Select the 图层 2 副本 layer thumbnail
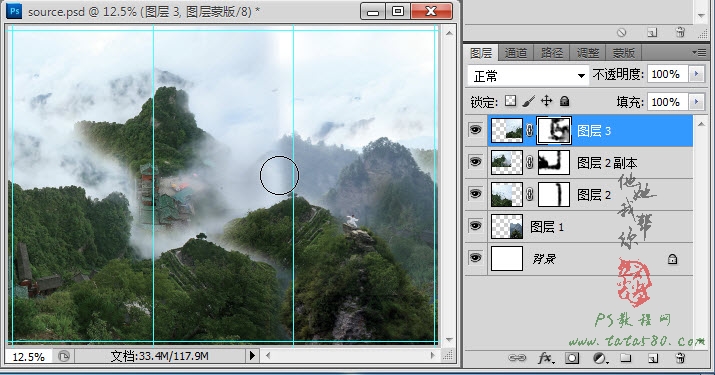Screen dimensions: 715x375 click(x=507, y=163)
